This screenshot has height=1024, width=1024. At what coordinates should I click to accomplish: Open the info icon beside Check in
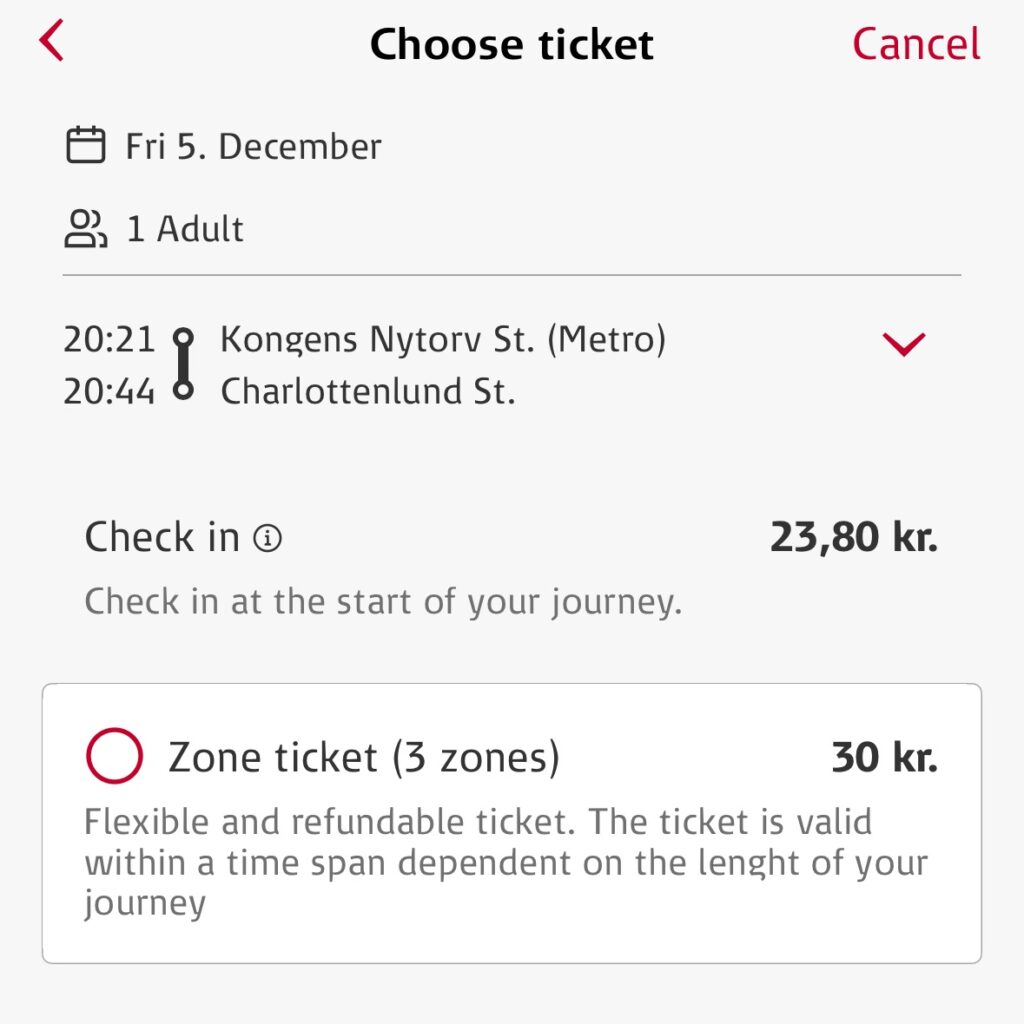[x=268, y=537]
